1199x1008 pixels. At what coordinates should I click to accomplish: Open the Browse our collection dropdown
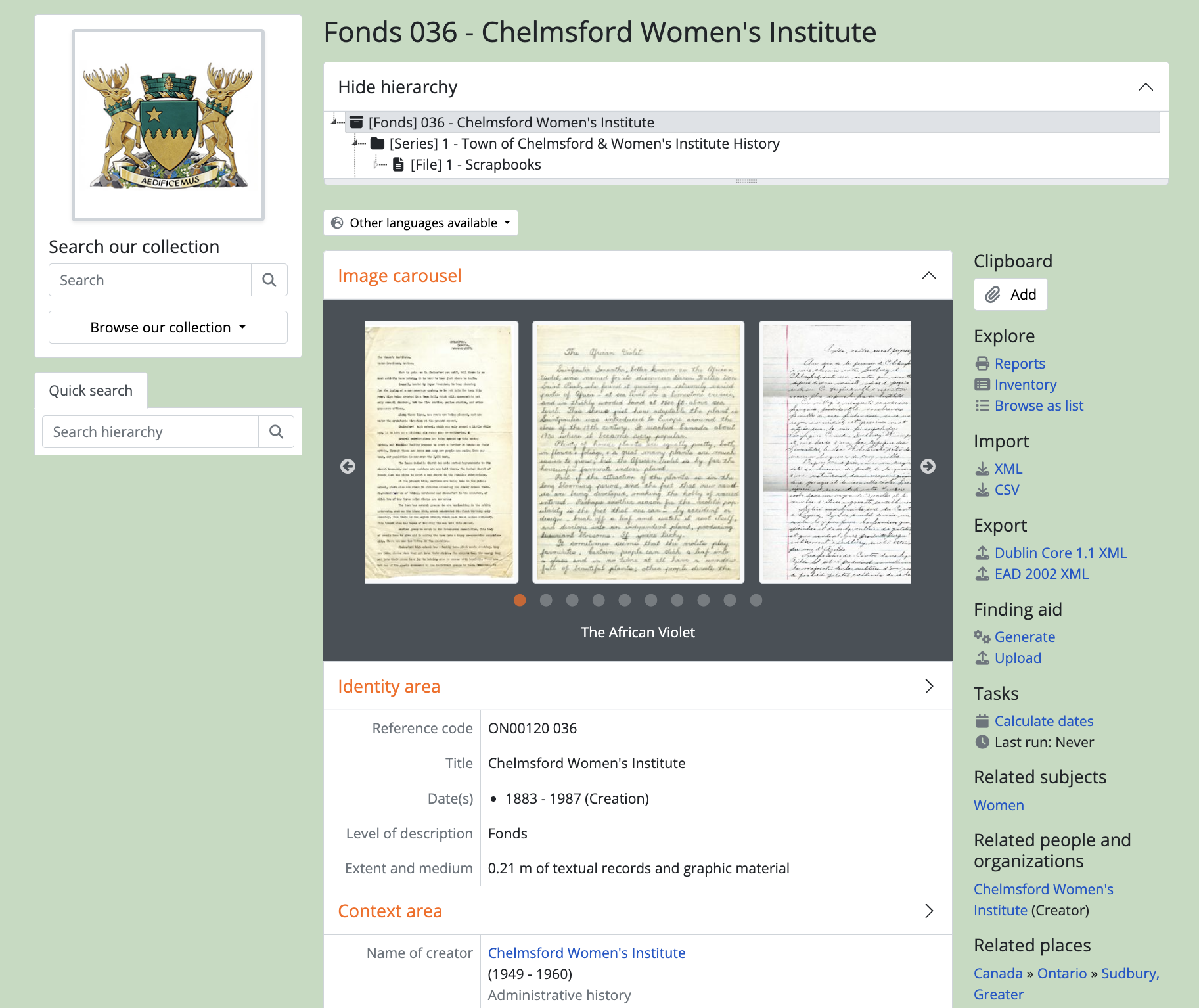168,327
